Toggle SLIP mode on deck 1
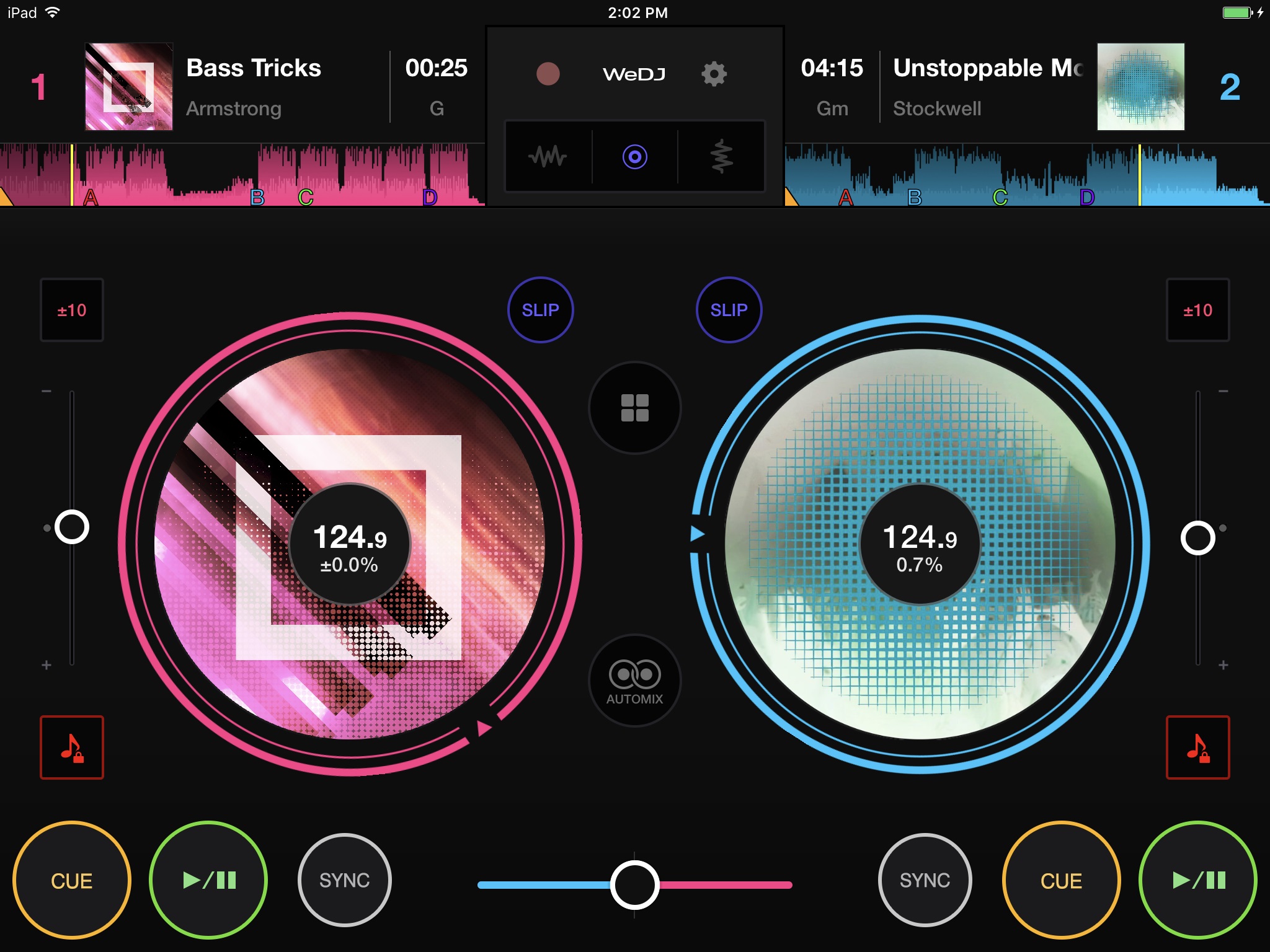Screen dimensions: 1270x952 pos(540,310)
